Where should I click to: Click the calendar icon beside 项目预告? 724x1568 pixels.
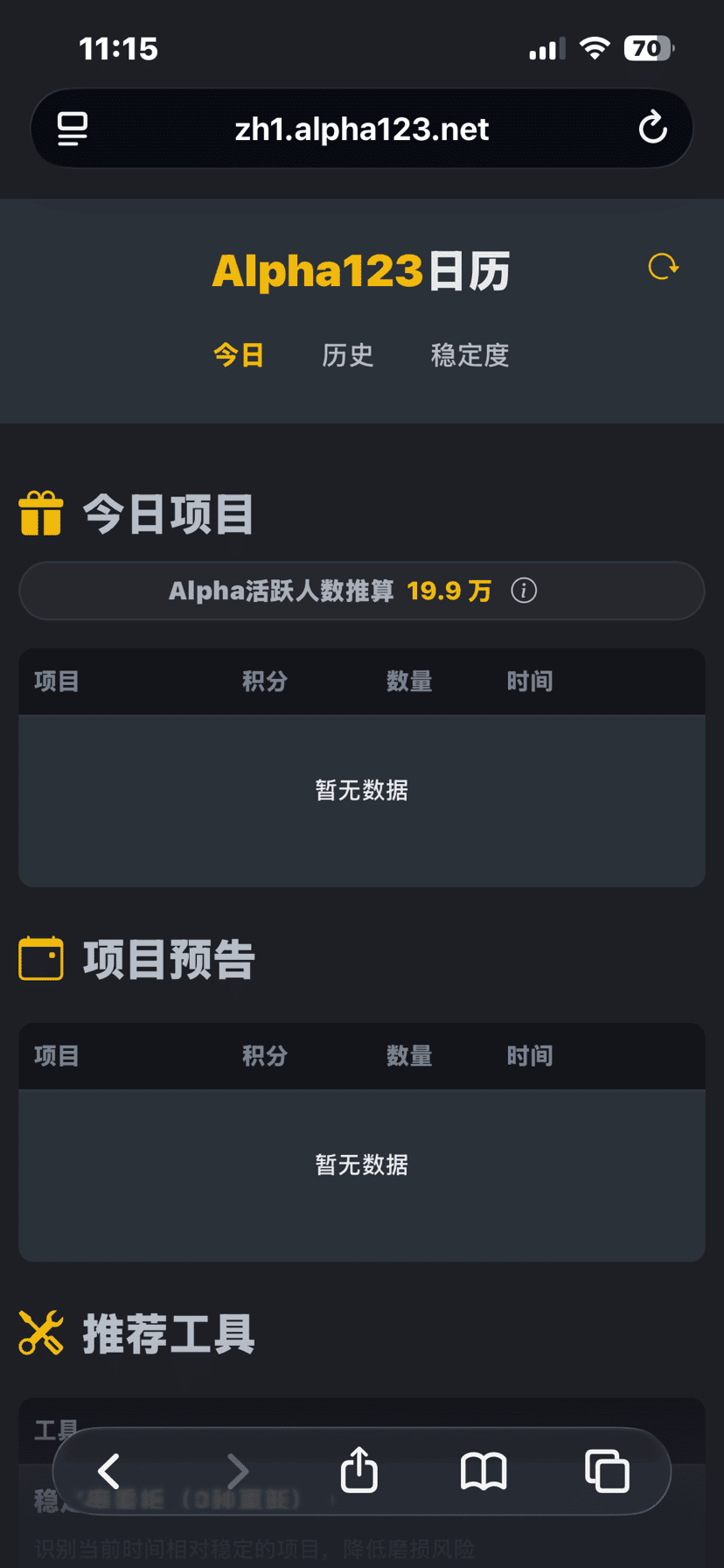coord(41,958)
